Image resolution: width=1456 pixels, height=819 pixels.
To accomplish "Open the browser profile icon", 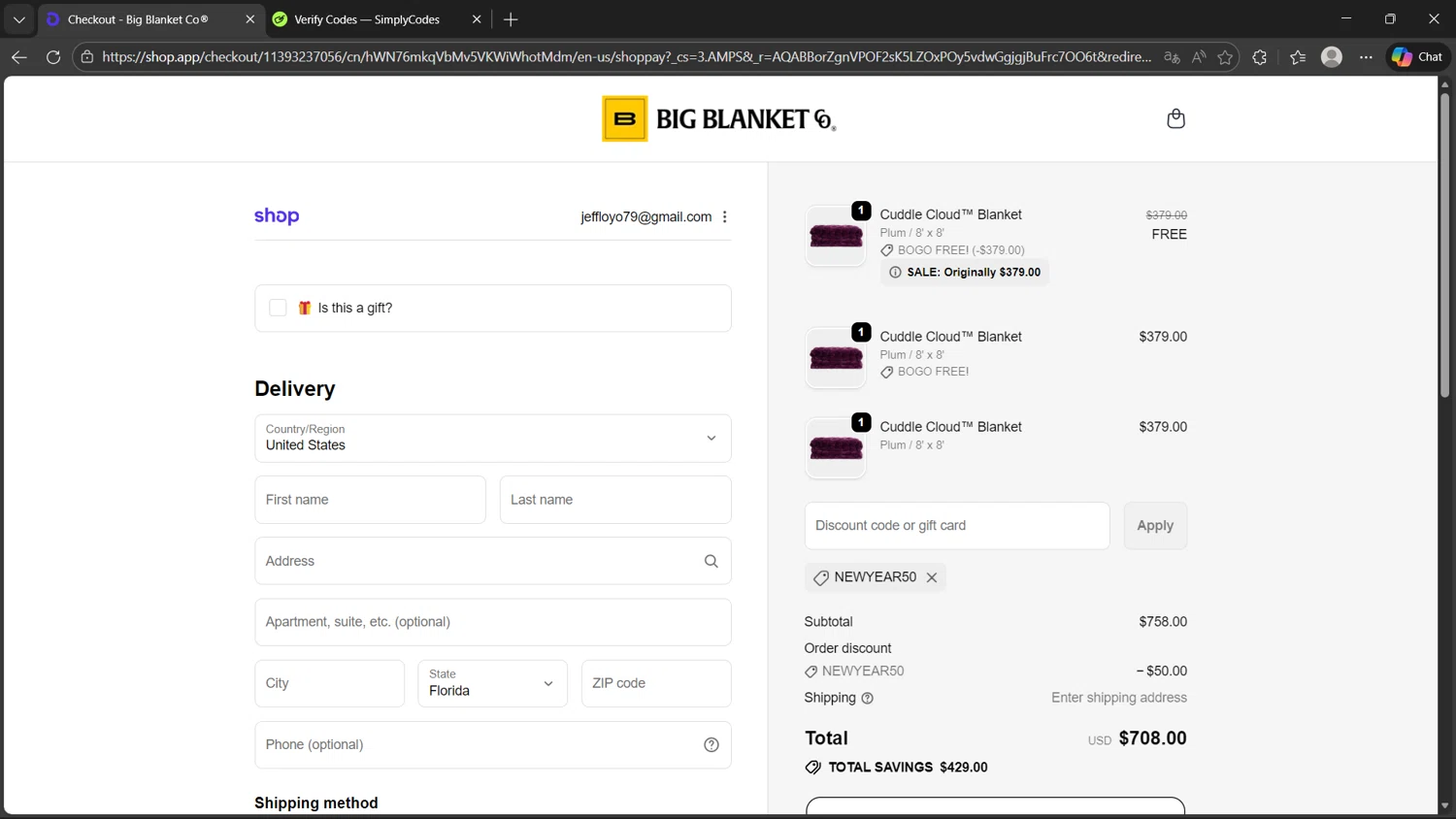I will [1332, 57].
